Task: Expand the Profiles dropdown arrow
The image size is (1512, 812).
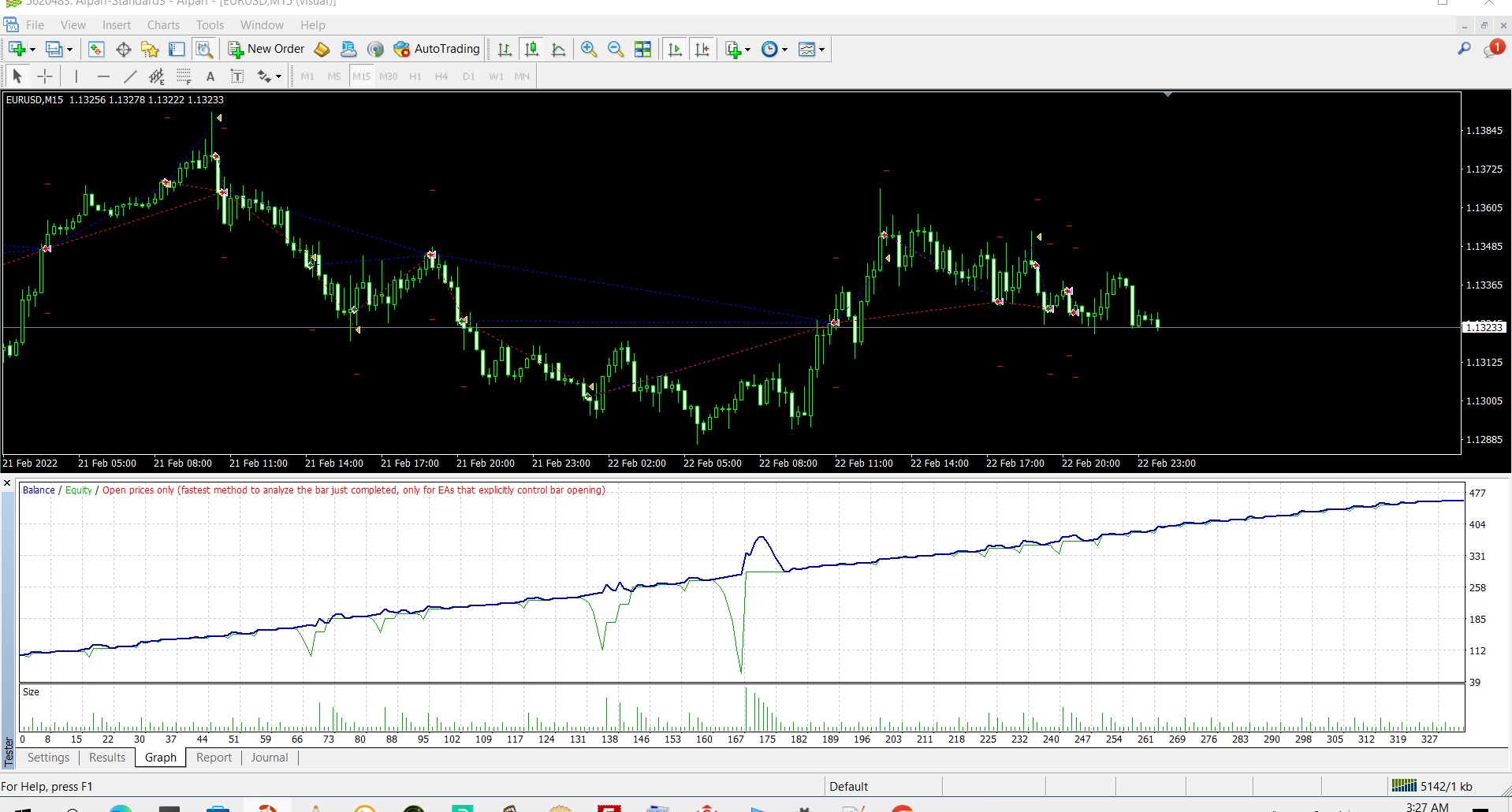Action: coord(69,50)
